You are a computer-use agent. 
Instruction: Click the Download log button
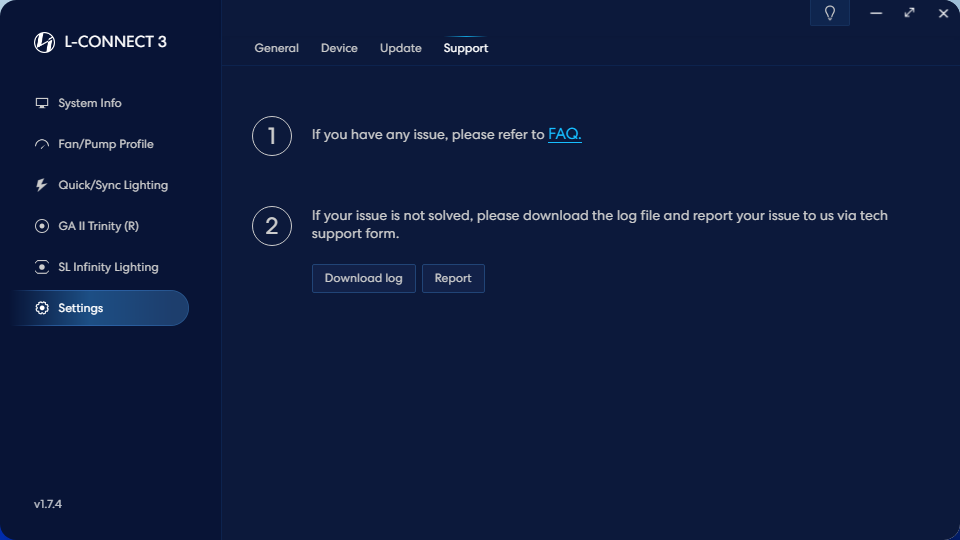tap(364, 279)
